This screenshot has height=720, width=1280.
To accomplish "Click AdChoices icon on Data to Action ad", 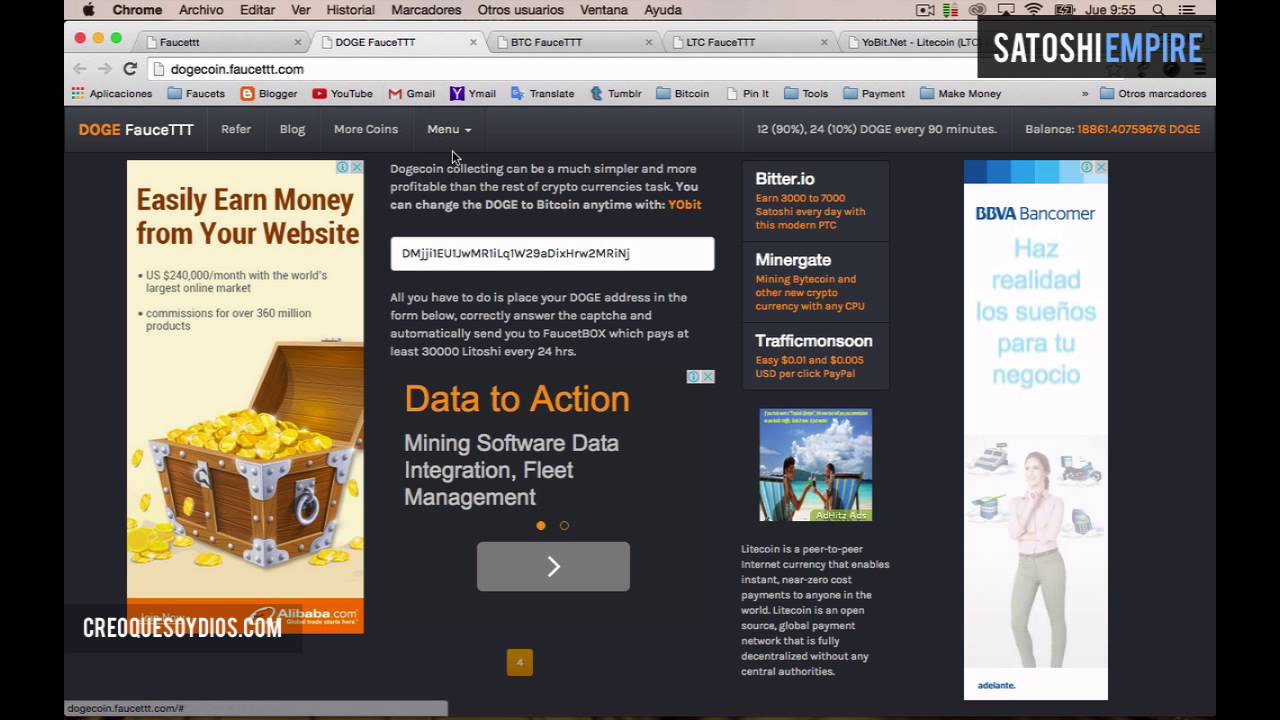I will (x=693, y=377).
